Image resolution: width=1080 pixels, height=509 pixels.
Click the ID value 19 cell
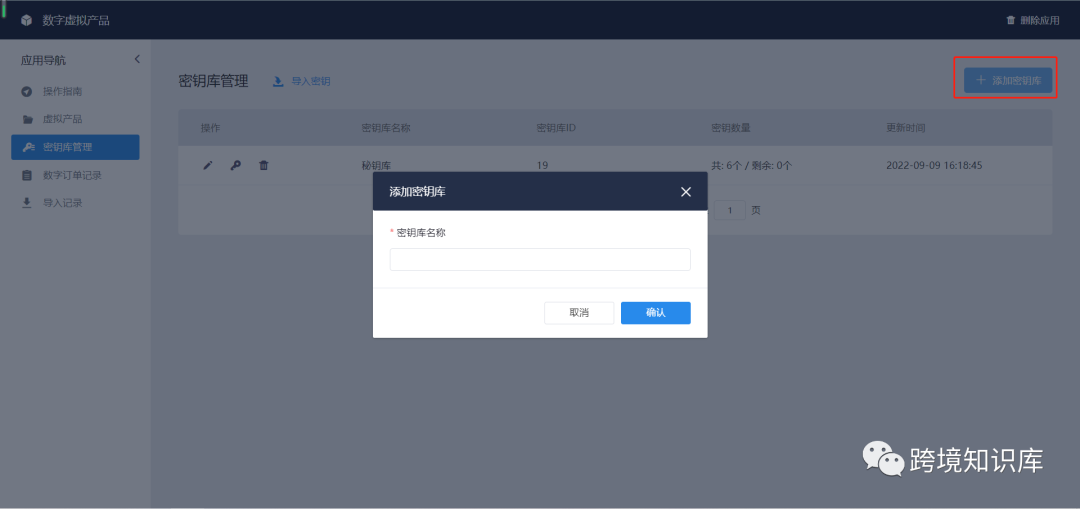542,165
